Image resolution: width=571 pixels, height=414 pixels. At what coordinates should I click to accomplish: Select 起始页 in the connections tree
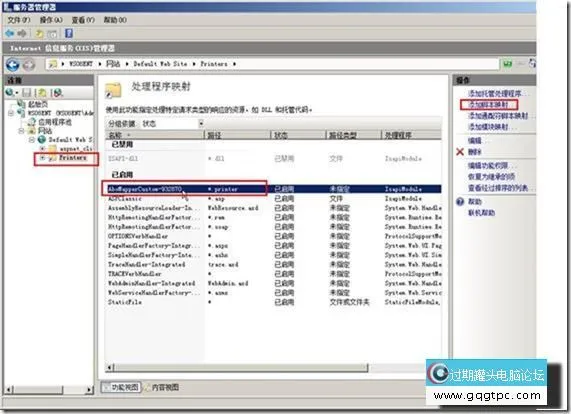click(38, 104)
